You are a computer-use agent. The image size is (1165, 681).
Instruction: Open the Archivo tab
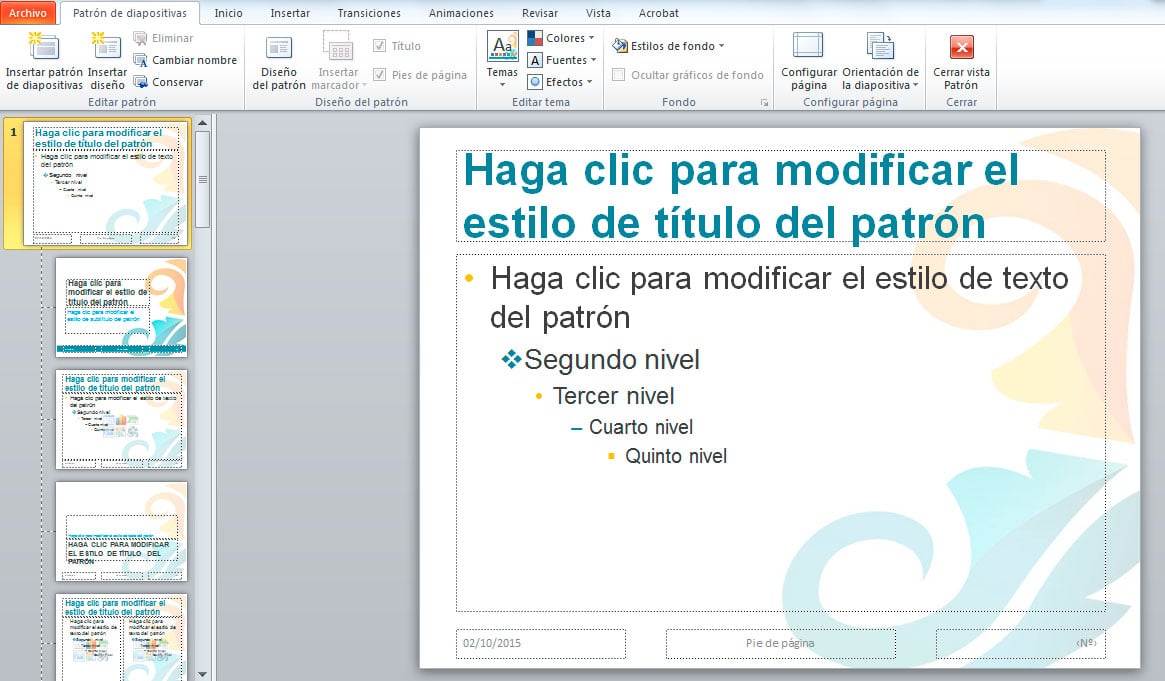[27, 13]
